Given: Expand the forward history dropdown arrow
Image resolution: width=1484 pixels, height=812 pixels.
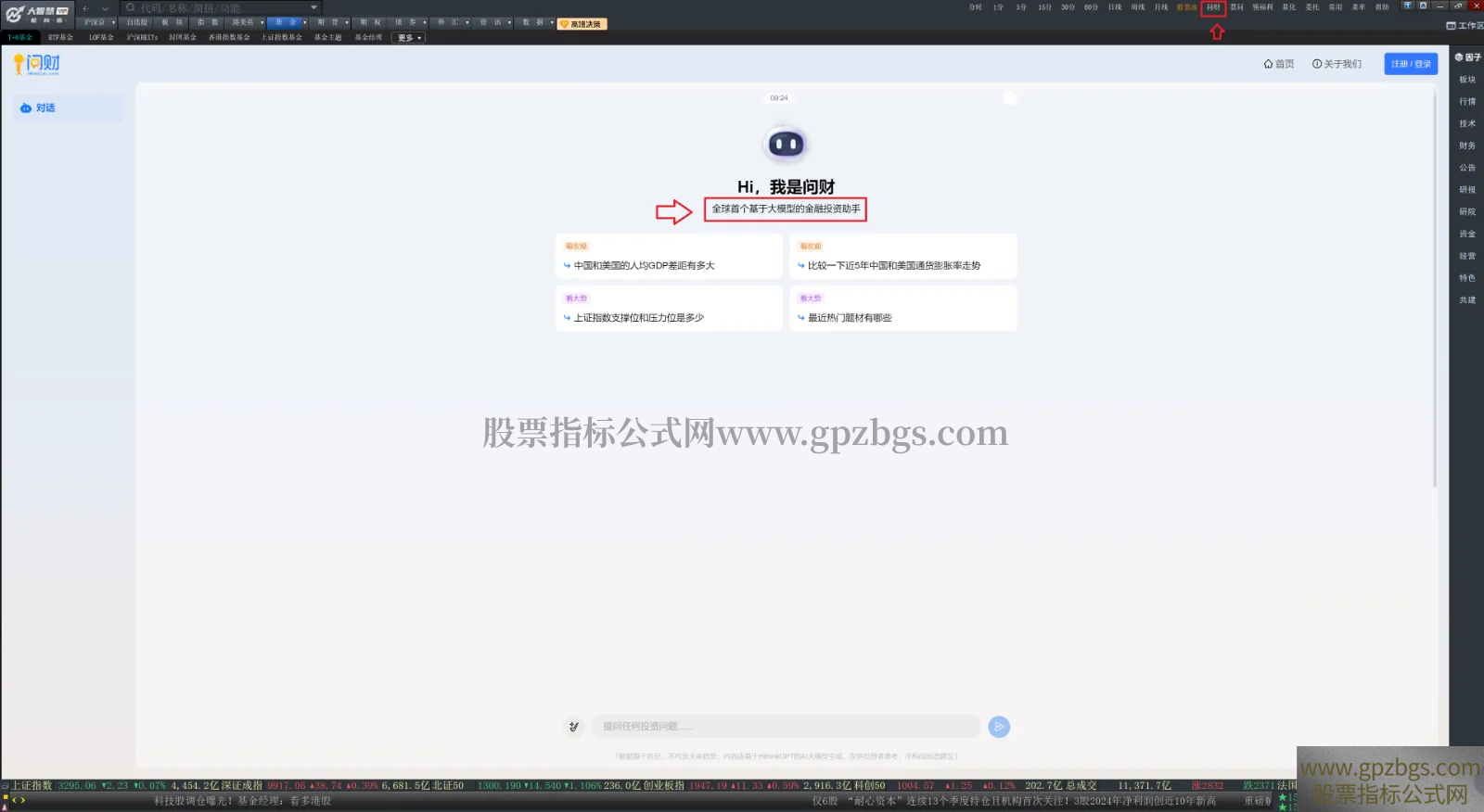Looking at the screenshot, I should click(x=105, y=8).
